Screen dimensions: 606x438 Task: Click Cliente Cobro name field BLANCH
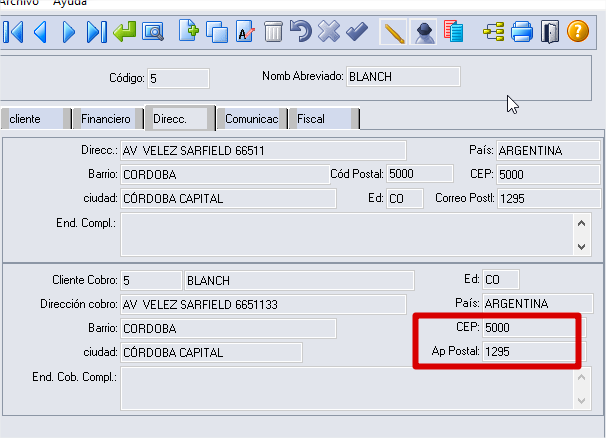(x=299, y=280)
